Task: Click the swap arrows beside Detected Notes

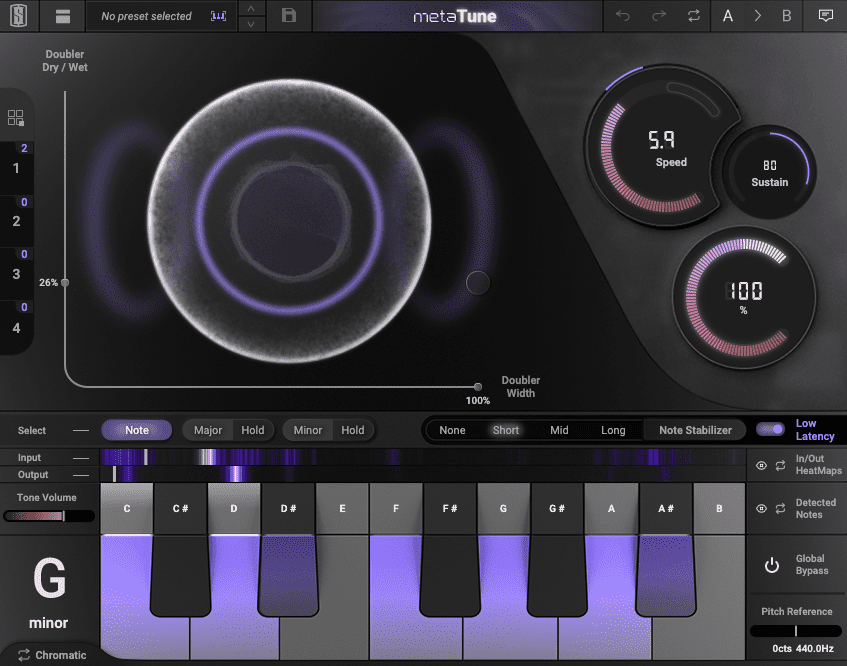Action: point(781,508)
